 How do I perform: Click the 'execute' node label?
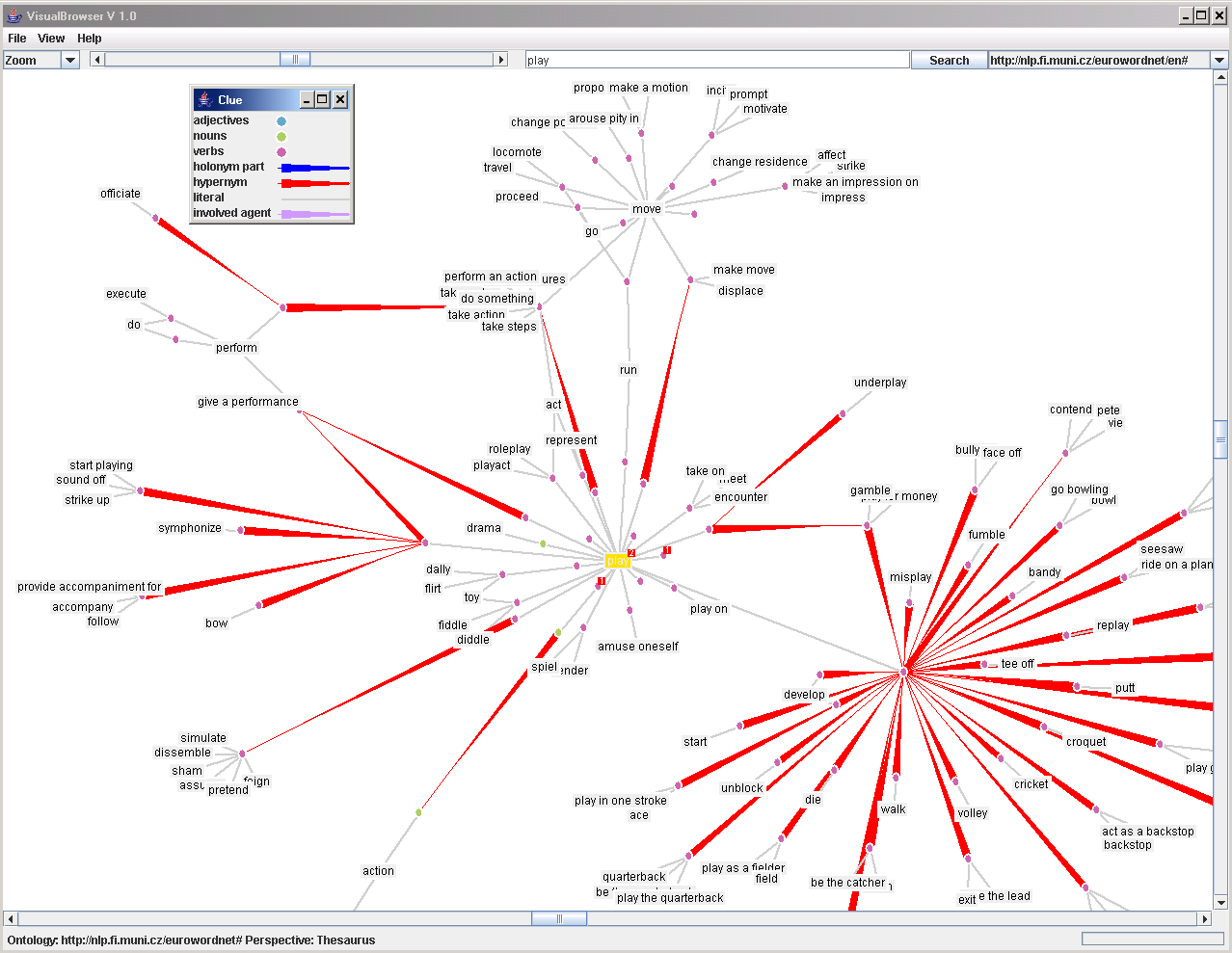click(x=126, y=294)
